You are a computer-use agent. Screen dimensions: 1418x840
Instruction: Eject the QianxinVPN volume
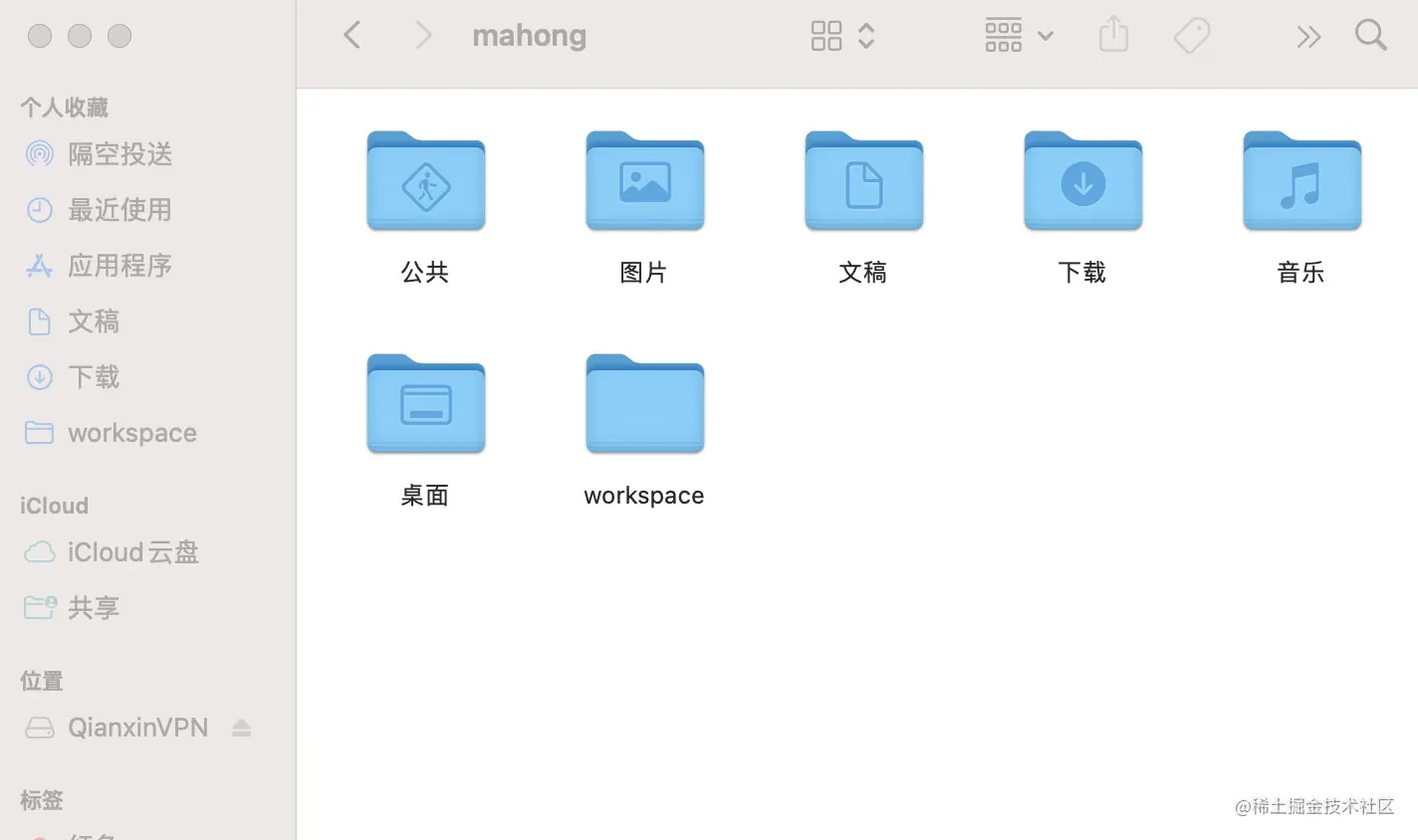click(241, 728)
